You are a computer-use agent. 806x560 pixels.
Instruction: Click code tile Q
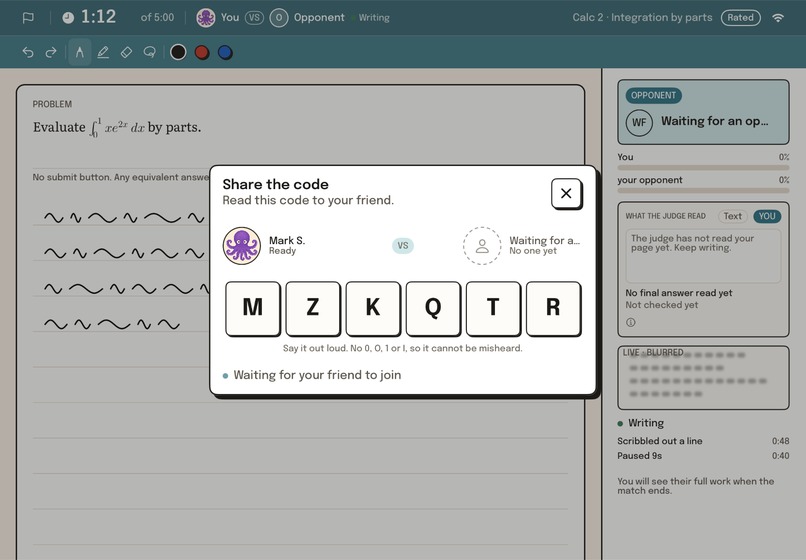pos(433,308)
